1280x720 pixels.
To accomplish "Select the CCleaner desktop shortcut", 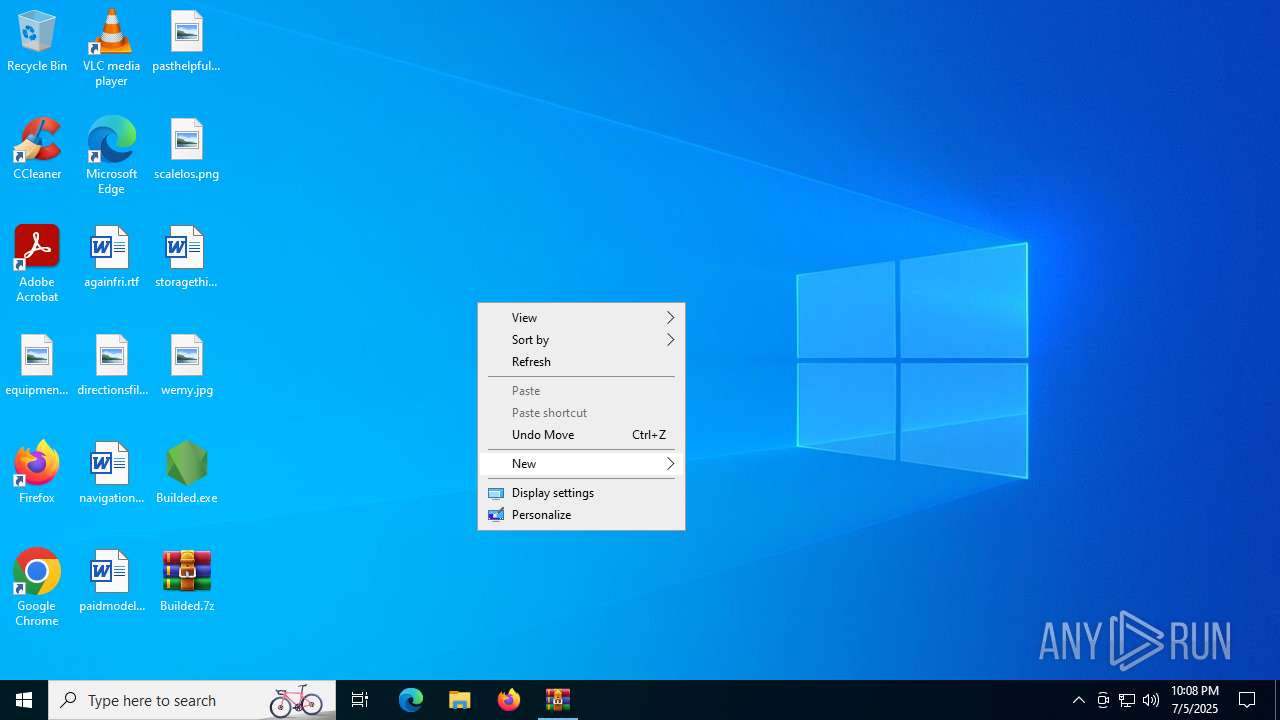I will pos(37,150).
